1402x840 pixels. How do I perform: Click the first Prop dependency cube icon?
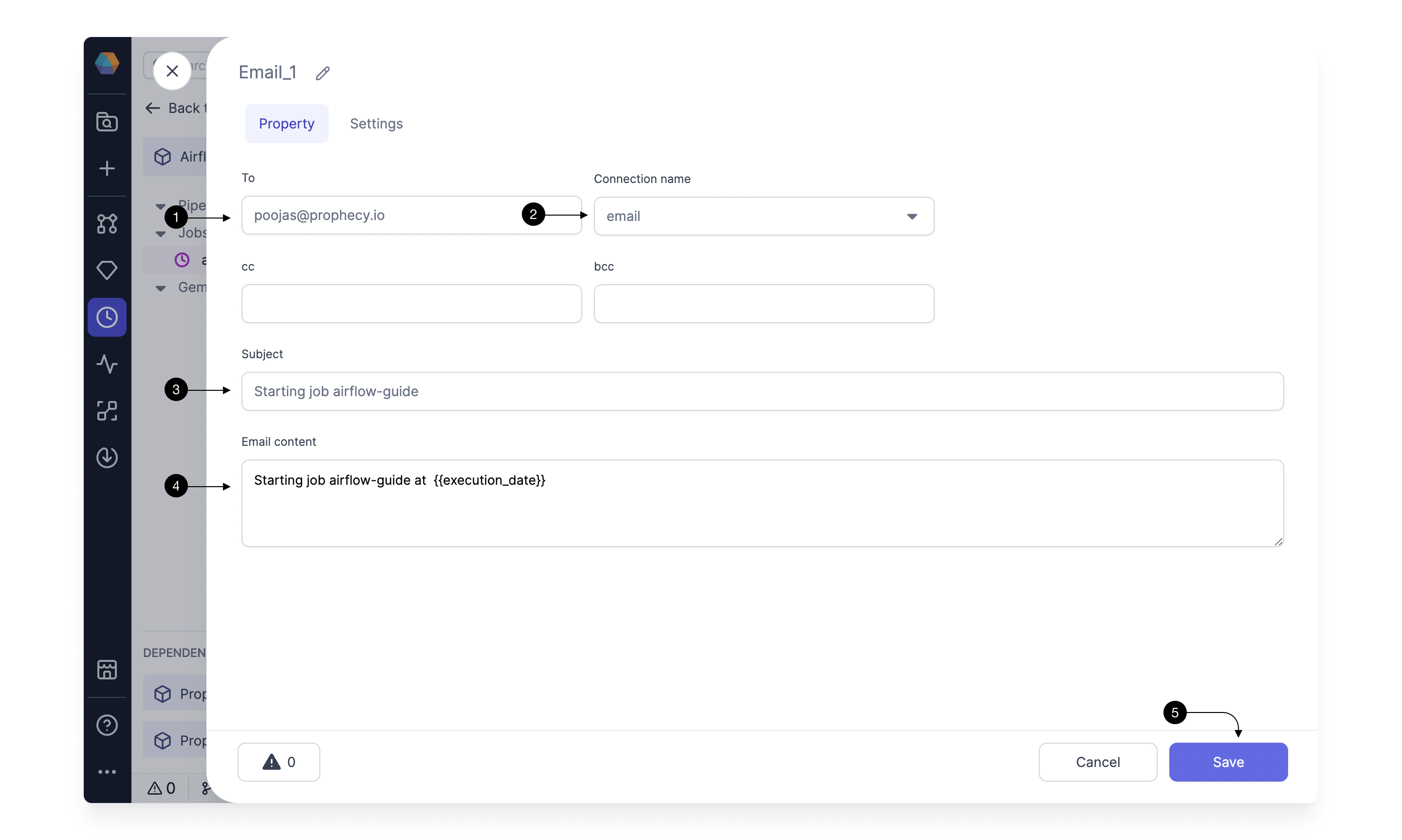point(163,694)
